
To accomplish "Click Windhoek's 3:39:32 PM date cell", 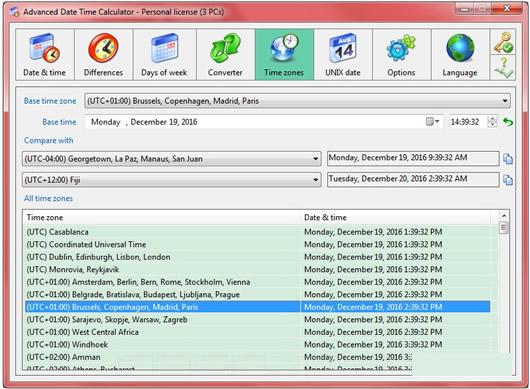I will (x=373, y=344).
